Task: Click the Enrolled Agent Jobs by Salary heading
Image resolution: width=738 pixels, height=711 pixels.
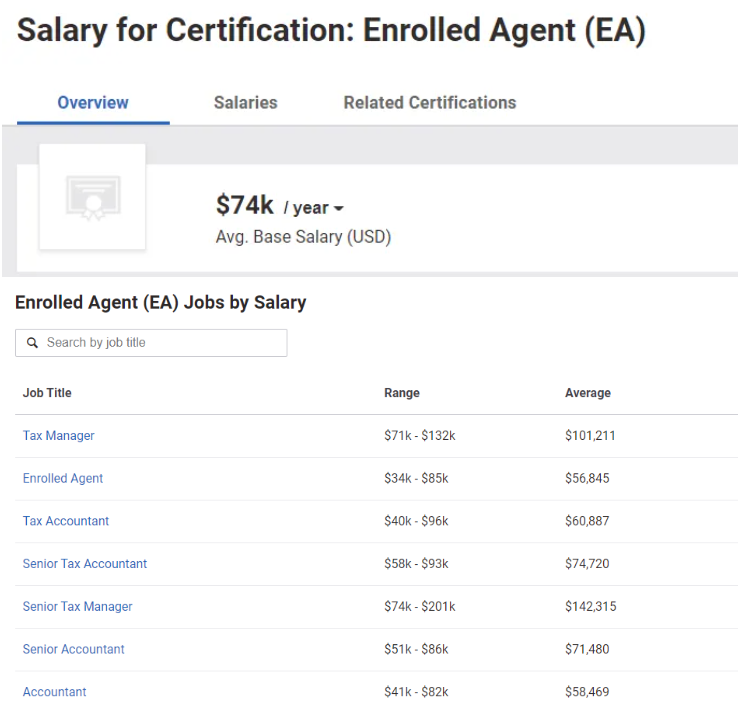Action: click(x=160, y=302)
